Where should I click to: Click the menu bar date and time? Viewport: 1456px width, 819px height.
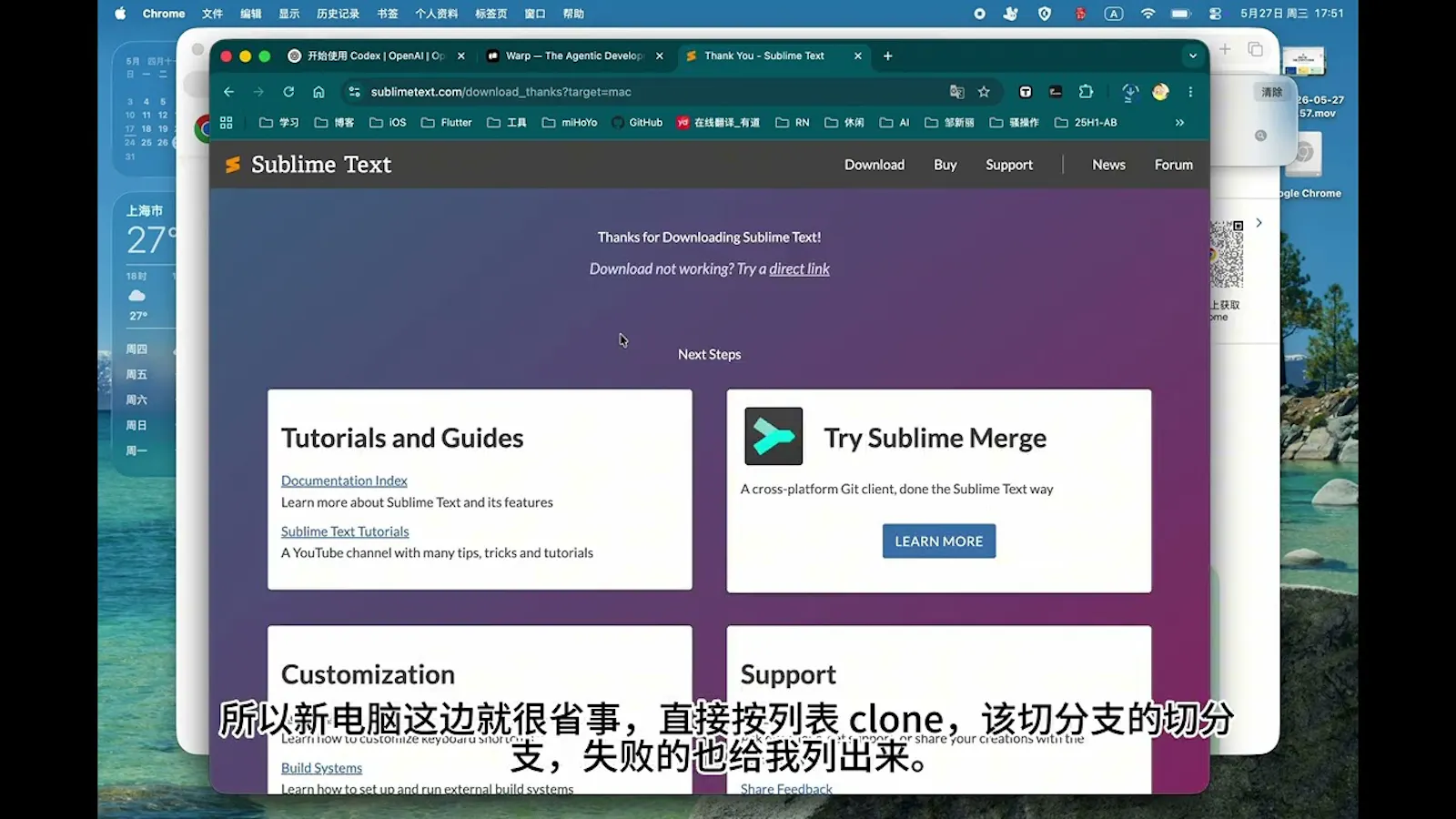pos(1291,14)
